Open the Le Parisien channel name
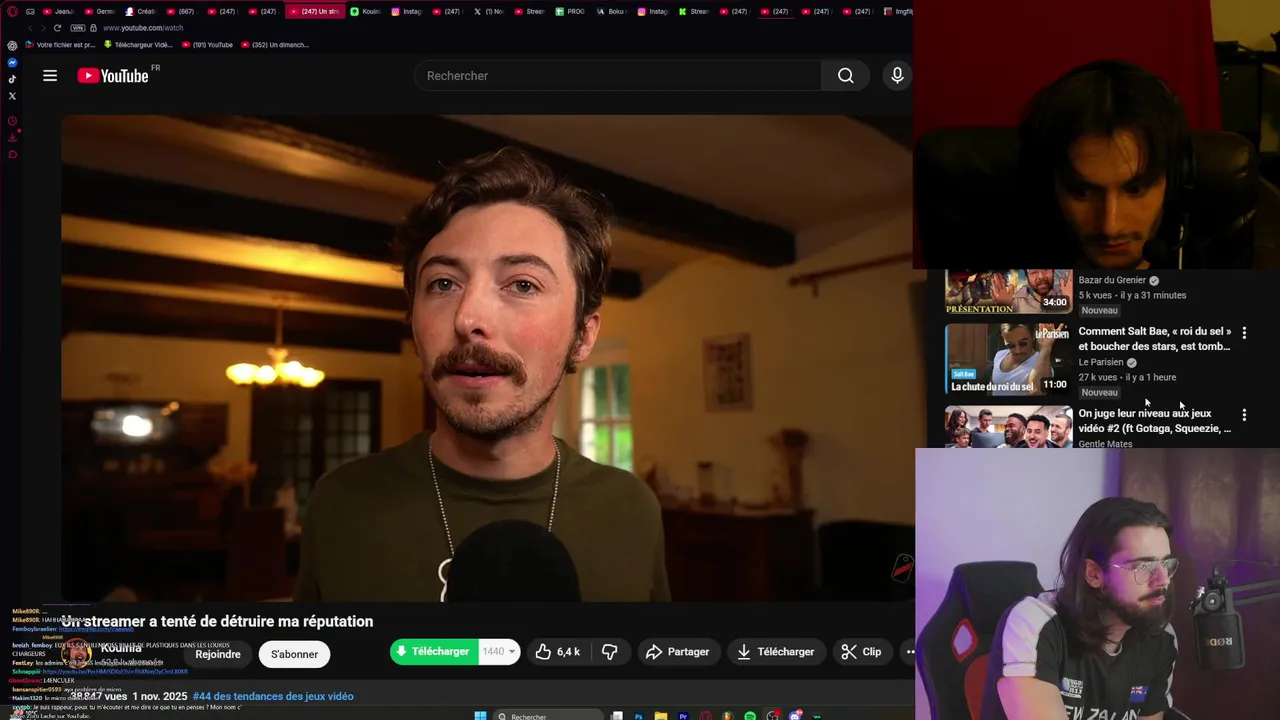The width and height of the screenshot is (1280, 720). click(1101, 362)
